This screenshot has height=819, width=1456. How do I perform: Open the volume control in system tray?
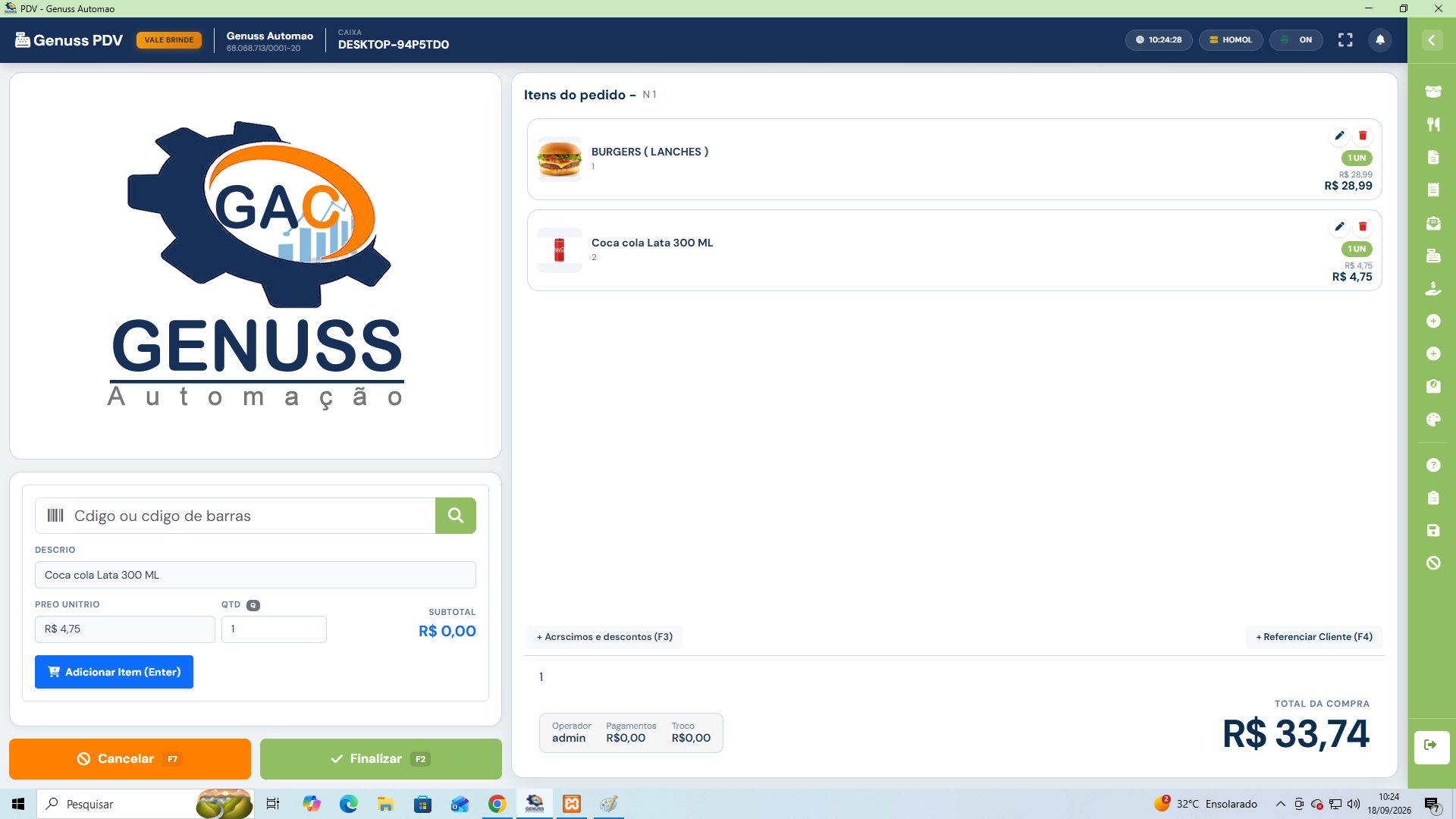coord(1354,804)
